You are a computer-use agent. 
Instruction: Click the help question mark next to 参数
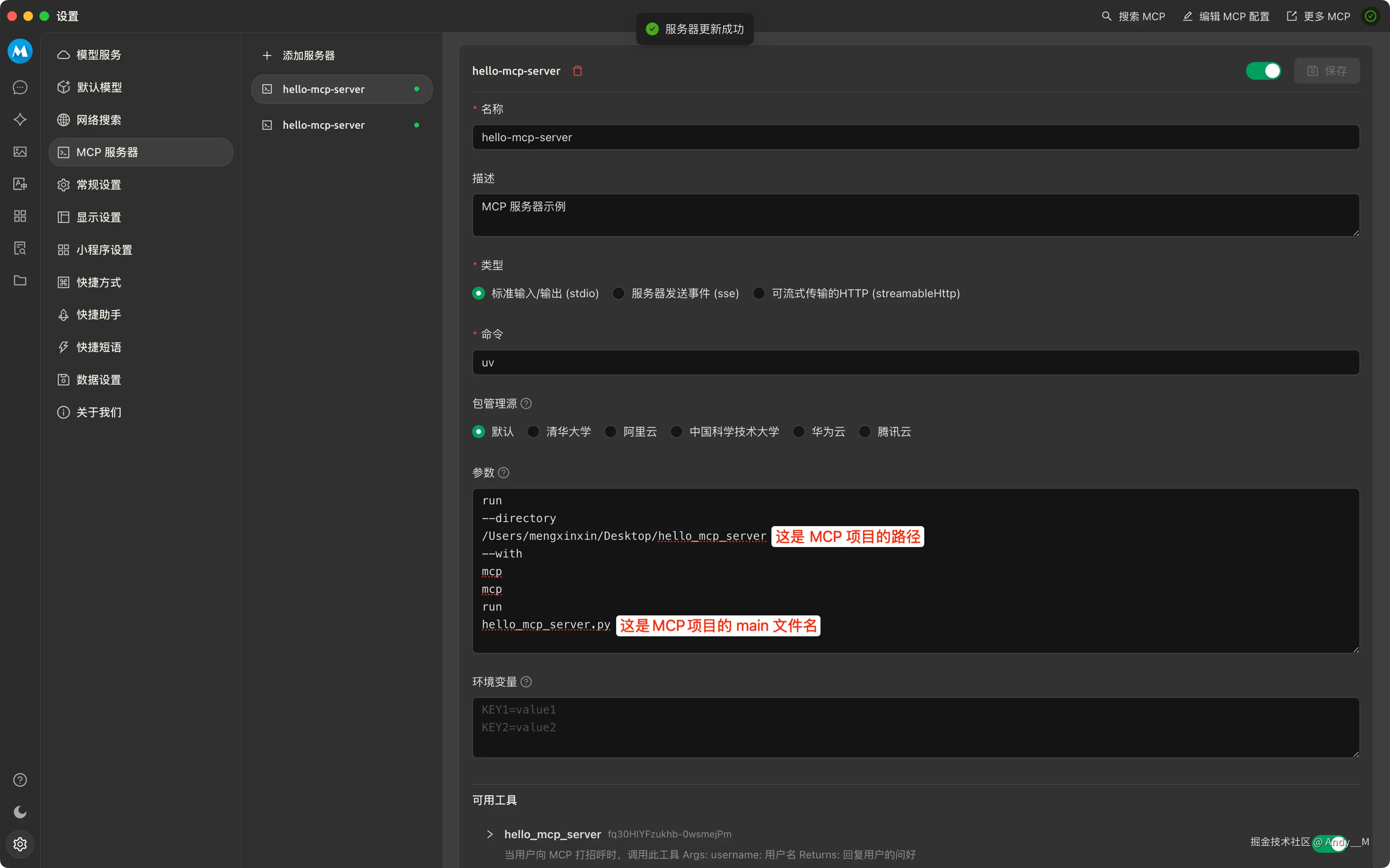tap(503, 473)
